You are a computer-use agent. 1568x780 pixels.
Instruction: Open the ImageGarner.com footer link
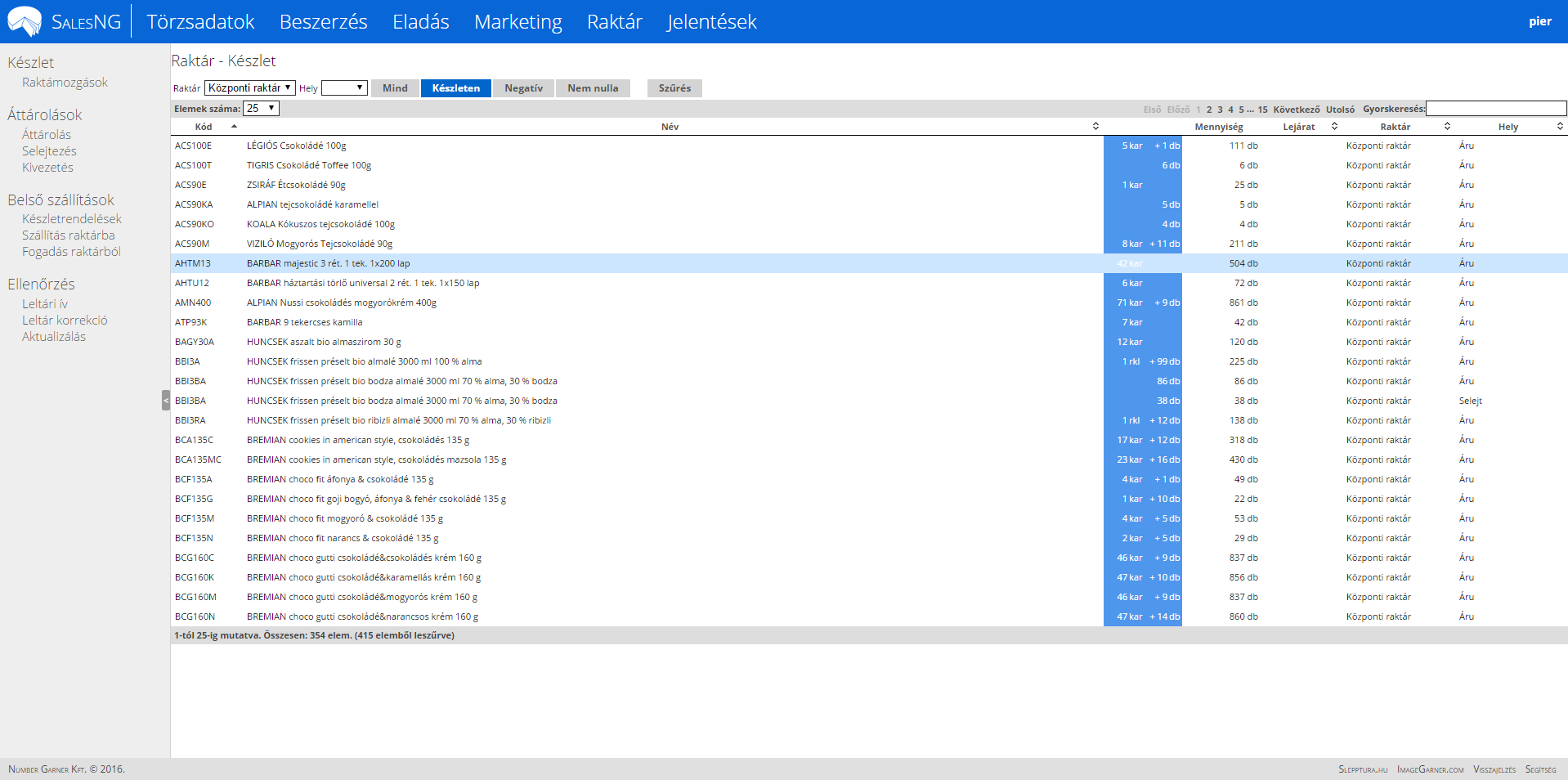click(x=1430, y=769)
